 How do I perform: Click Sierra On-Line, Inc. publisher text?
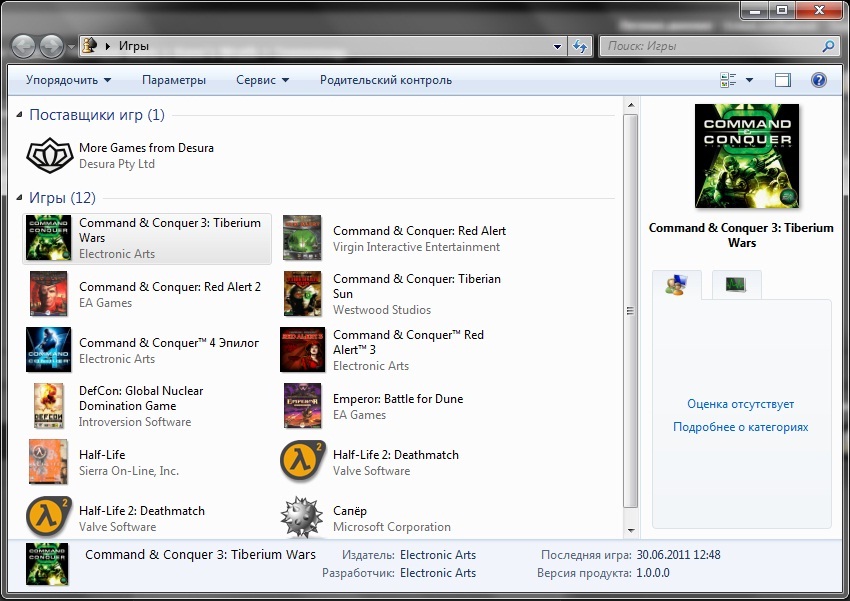coord(128,471)
